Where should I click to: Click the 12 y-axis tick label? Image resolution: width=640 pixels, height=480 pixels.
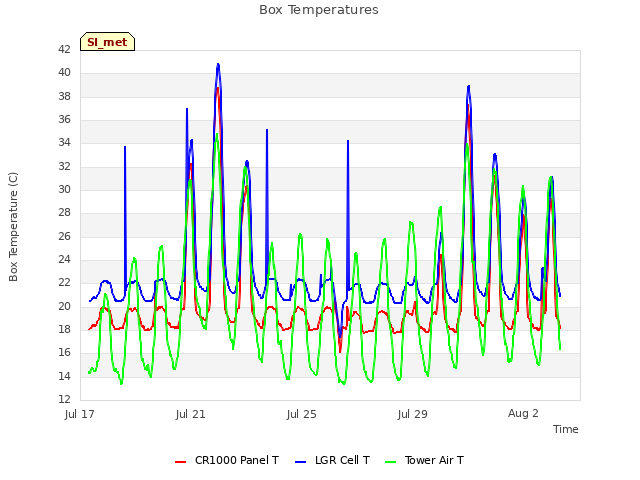tap(64, 399)
